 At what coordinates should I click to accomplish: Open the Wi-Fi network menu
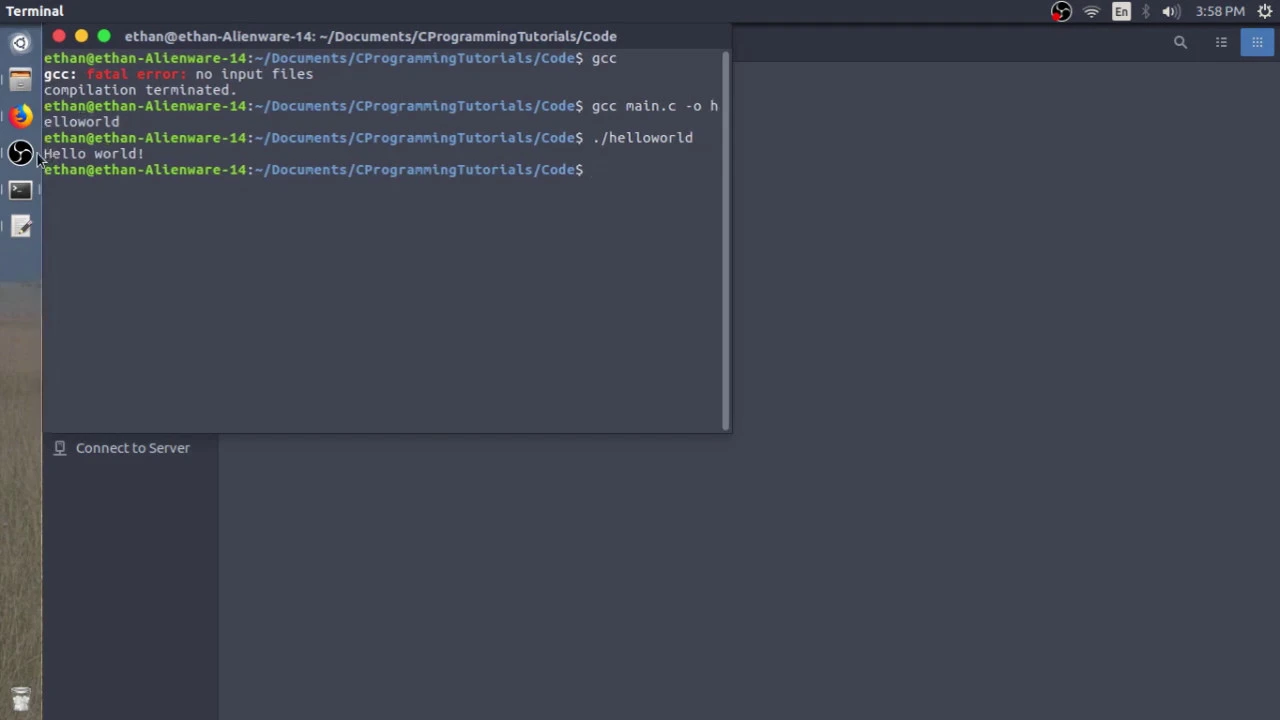point(1092,12)
